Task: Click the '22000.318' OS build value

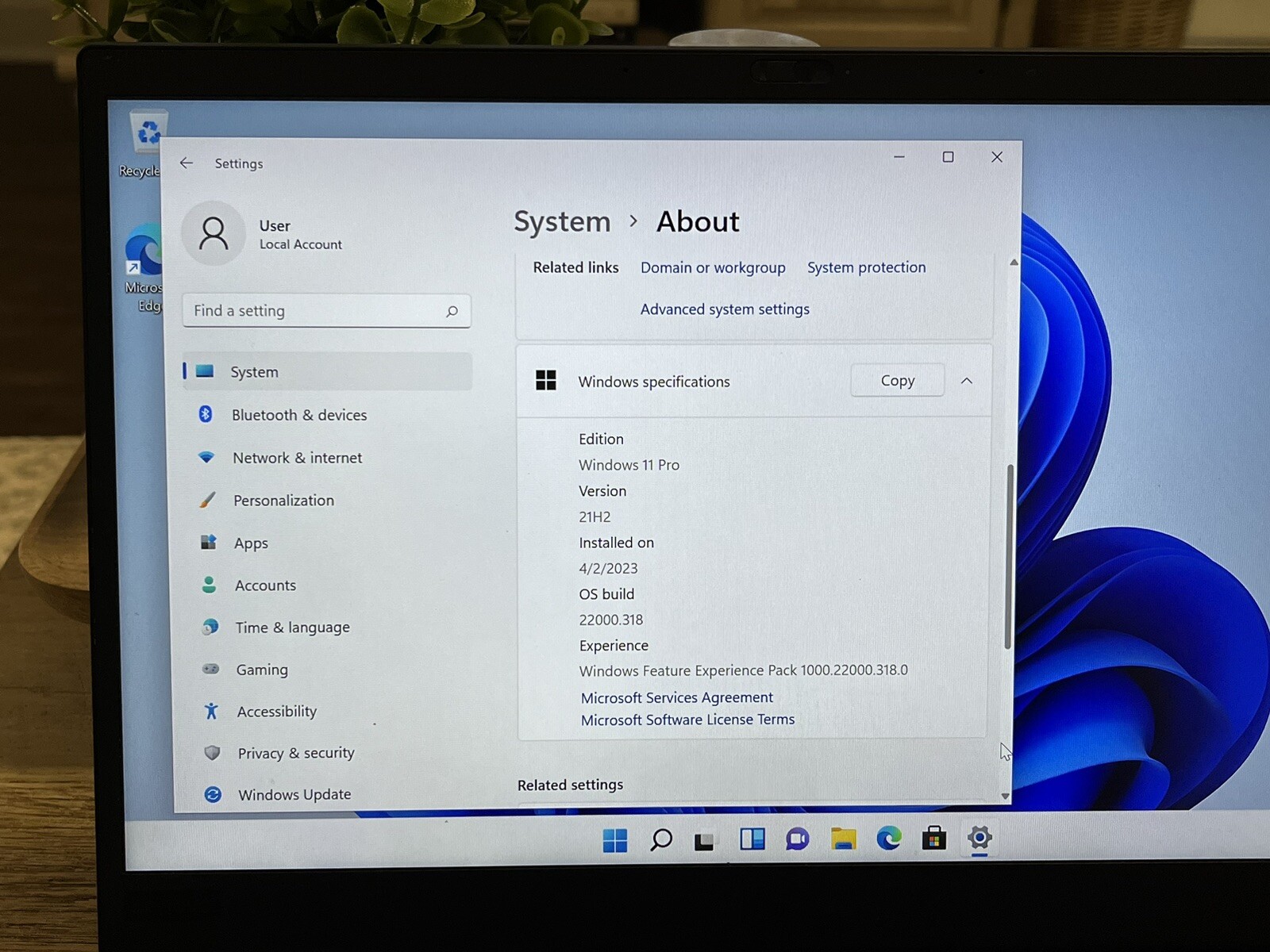Action: point(610,620)
